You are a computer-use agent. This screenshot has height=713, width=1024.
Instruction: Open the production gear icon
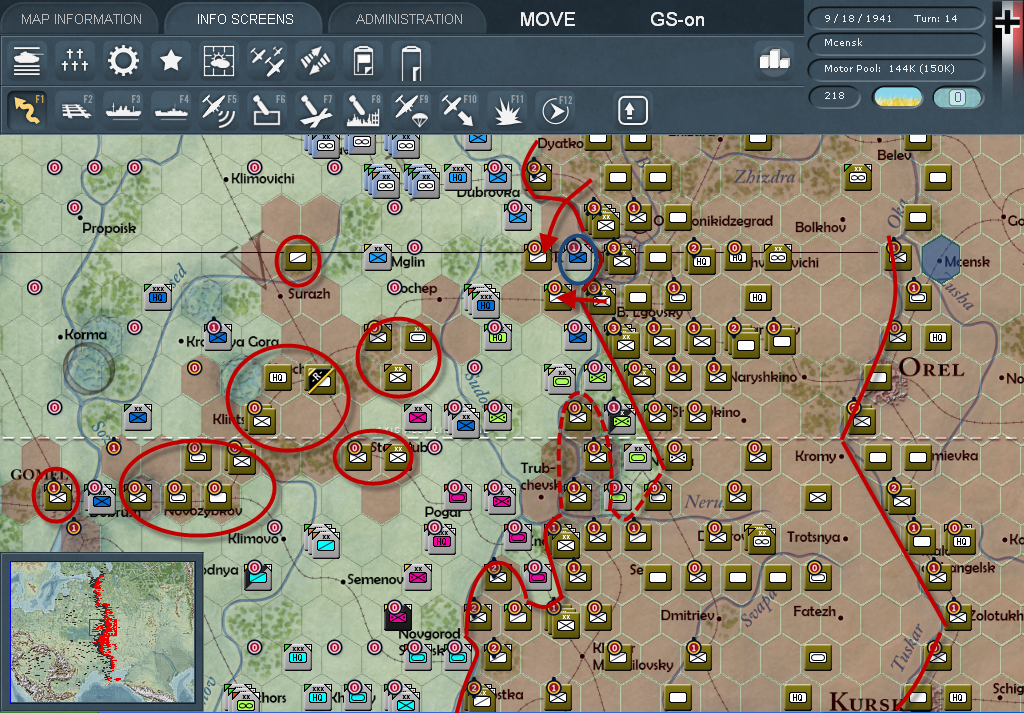123,61
